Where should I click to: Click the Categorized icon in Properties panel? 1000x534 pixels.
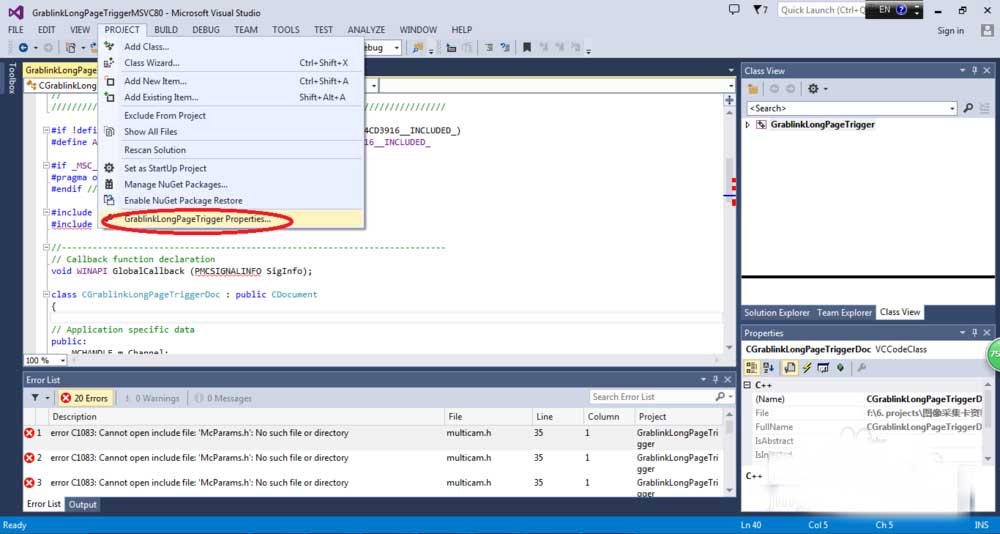(x=752, y=367)
